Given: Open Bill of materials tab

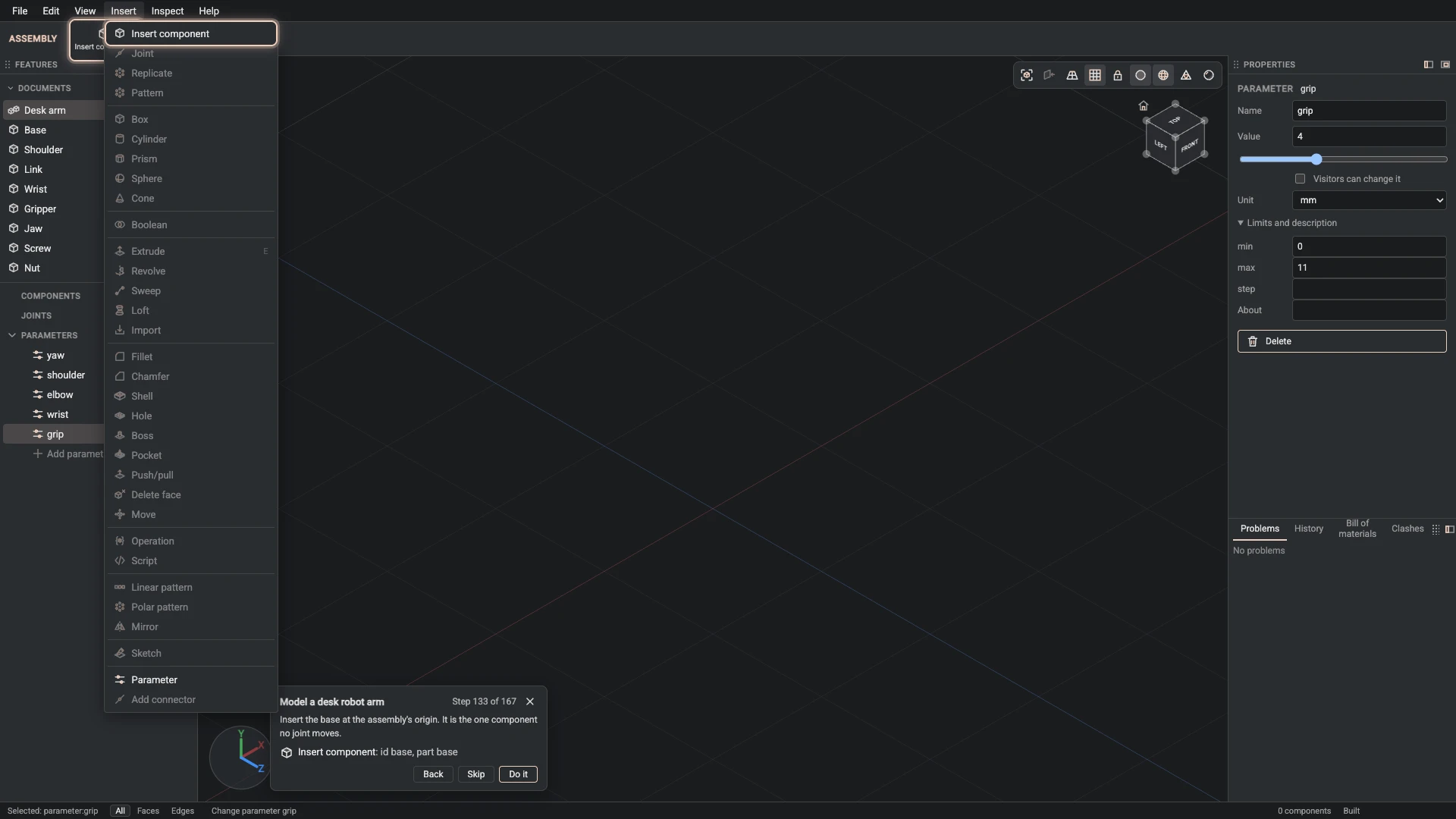Looking at the screenshot, I should coord(1357,529).
